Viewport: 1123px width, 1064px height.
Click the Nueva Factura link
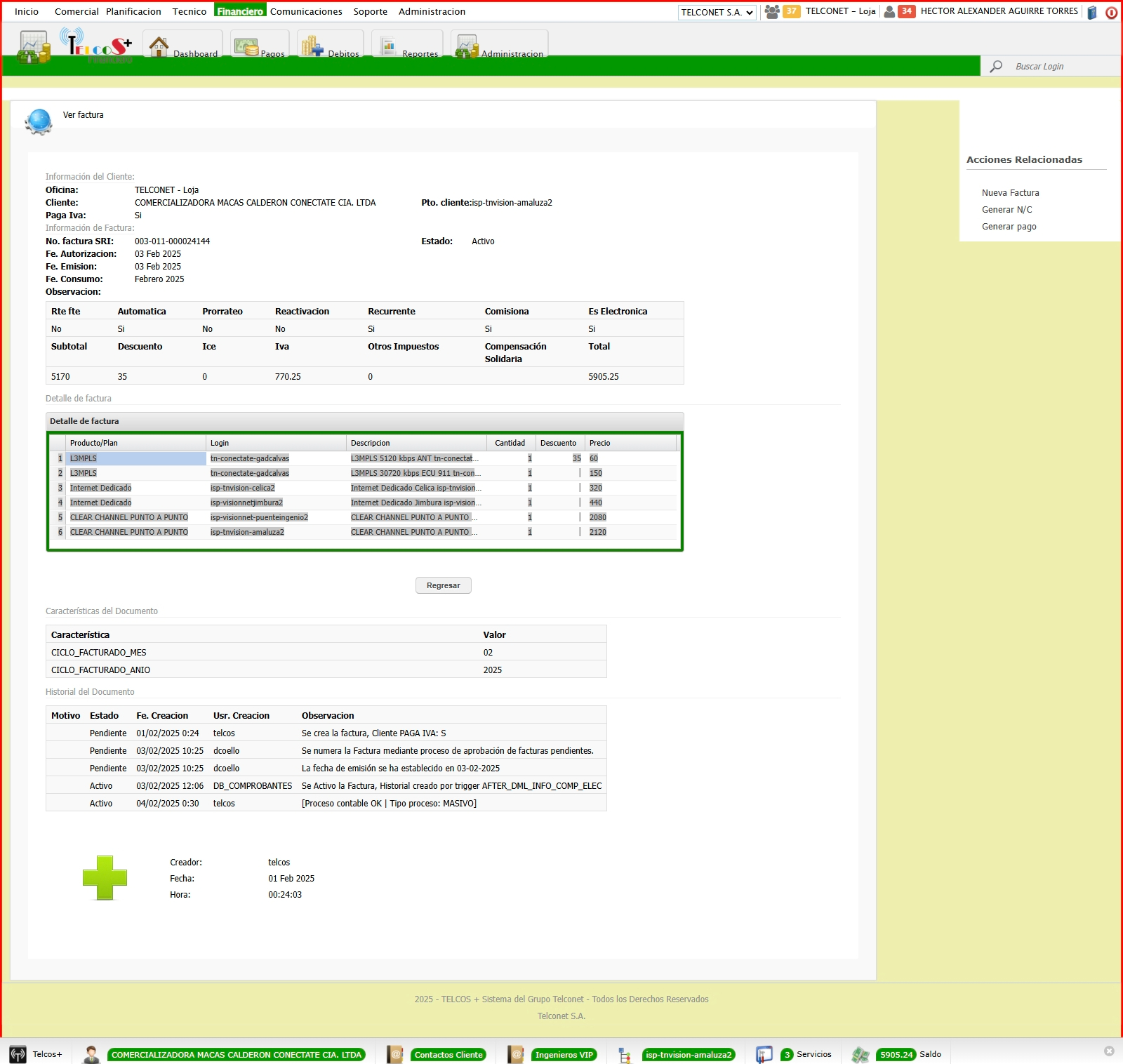tap(1010, 193)
